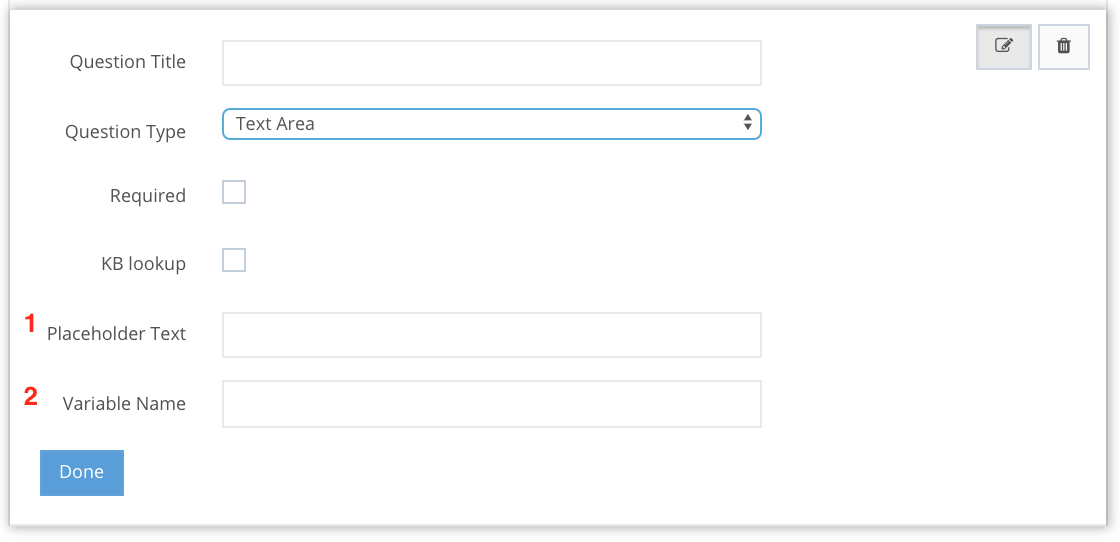Image resolution: width=1120 pixels, height=542 pixels.
Task: Delete the question with the trash icon
Action: pos(1064,46)
